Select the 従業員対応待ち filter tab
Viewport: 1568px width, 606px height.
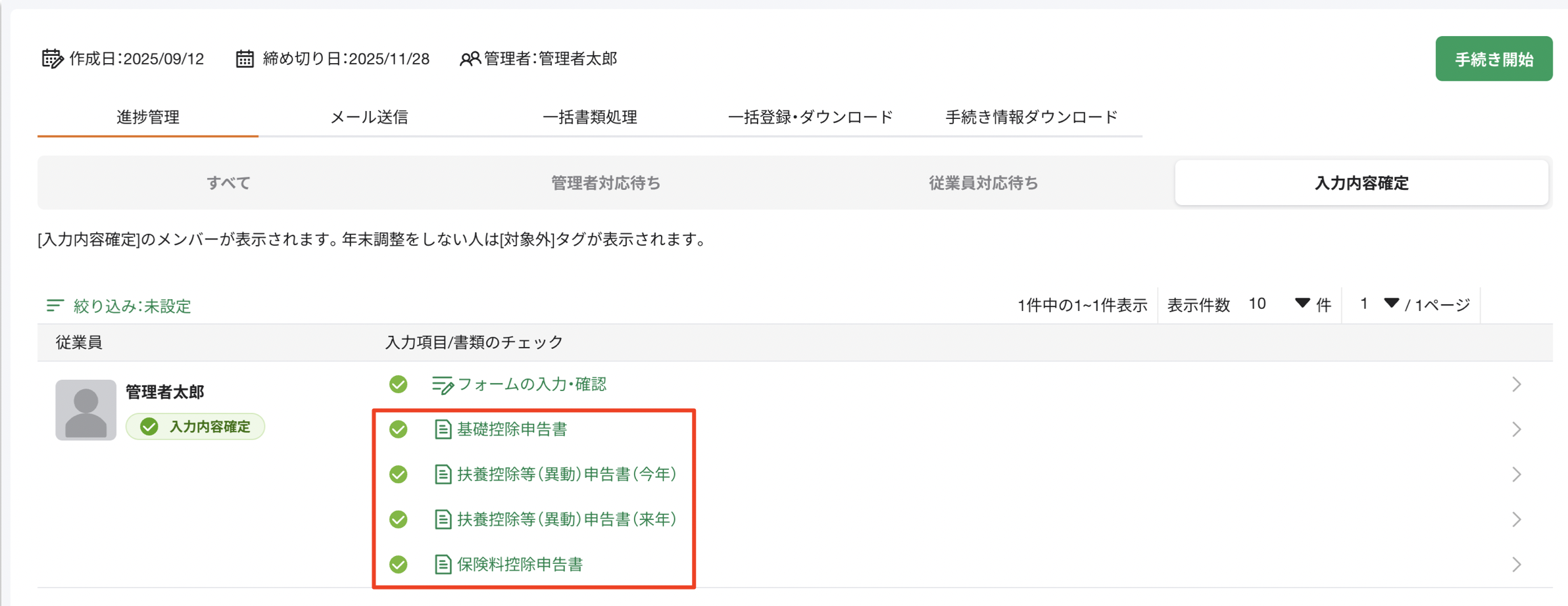point(983,183)
